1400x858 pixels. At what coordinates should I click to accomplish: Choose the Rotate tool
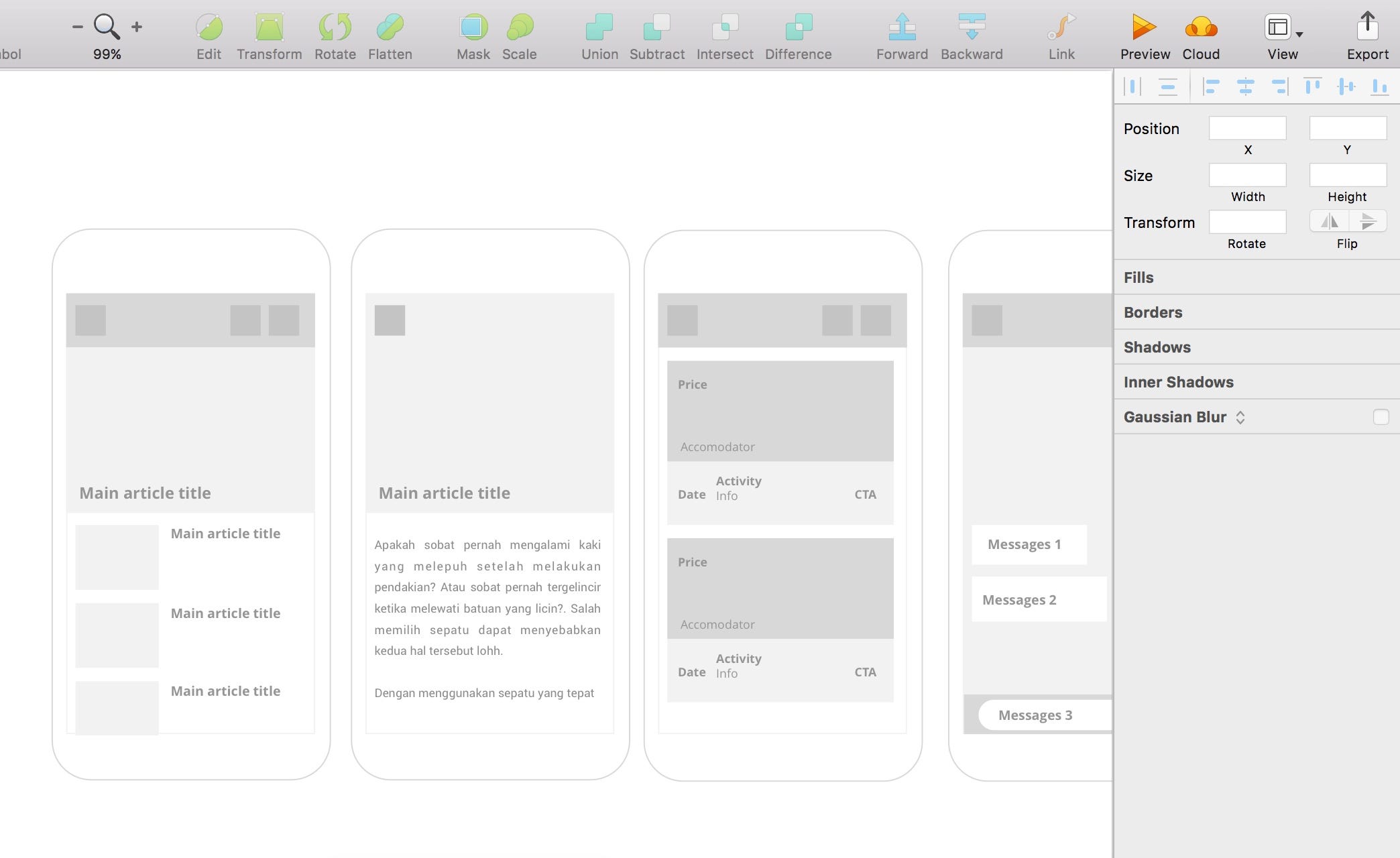tap(335, 28)
